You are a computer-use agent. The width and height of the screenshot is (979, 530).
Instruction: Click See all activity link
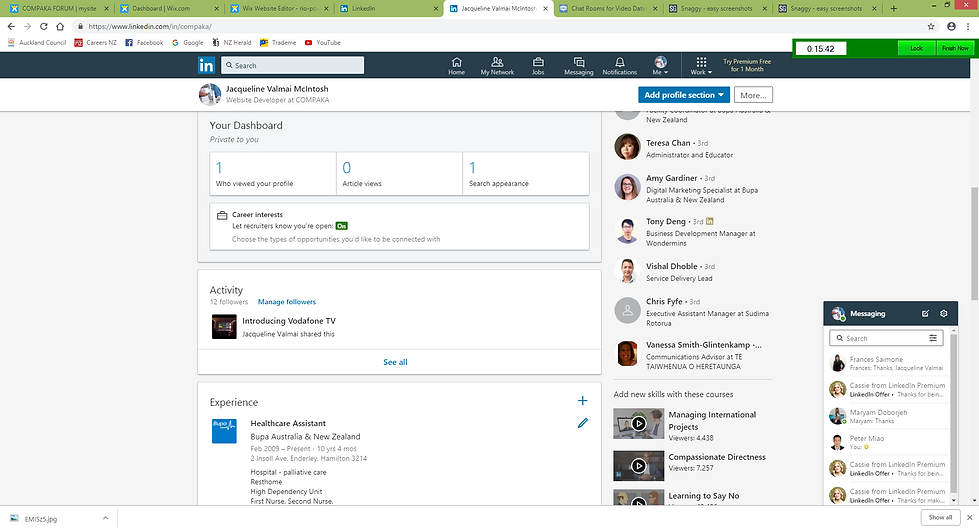(395, 362)
